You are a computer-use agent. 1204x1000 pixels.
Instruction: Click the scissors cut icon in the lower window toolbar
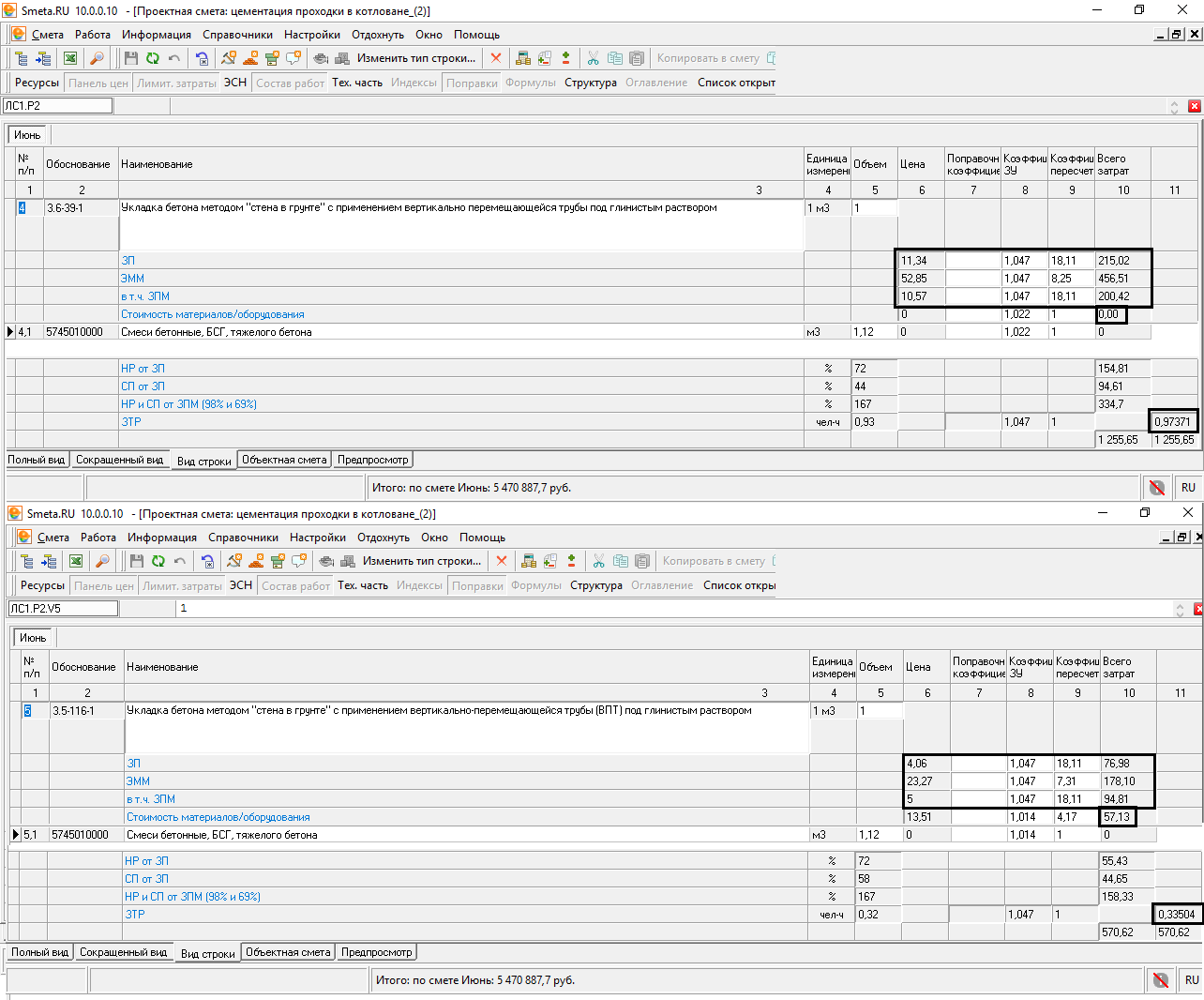click(598, 561)
